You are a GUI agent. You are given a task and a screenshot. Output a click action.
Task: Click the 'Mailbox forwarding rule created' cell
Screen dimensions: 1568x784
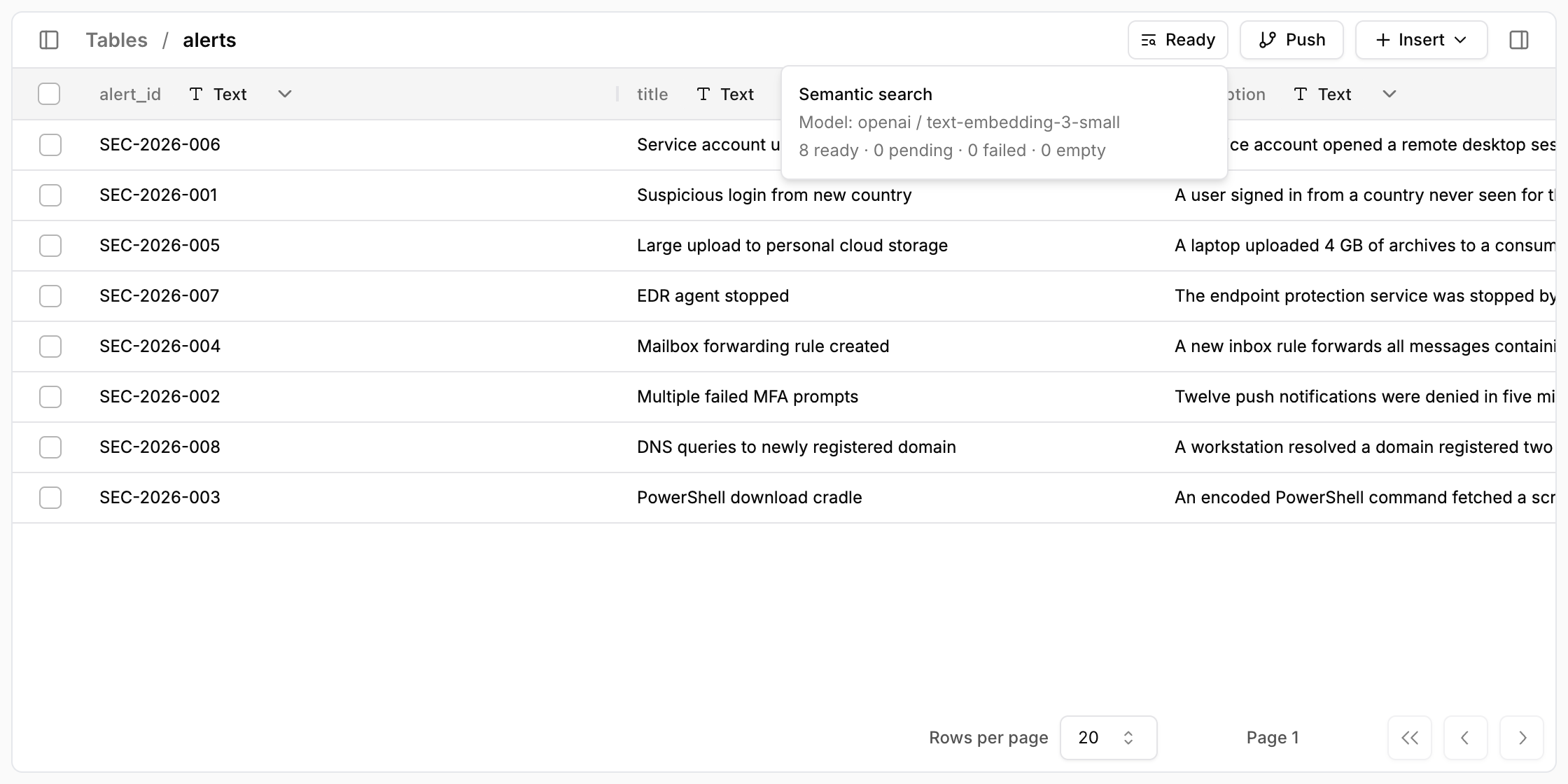[763, 346]
